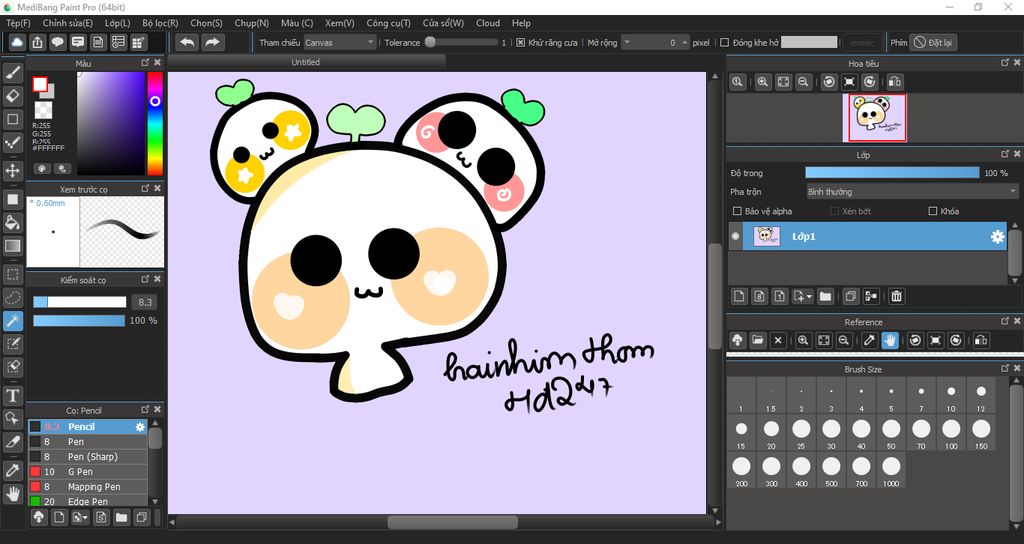Click the cloud icon in top toolbar
The height and width of the screenshot is (544, 1024).
coord(17,42)
